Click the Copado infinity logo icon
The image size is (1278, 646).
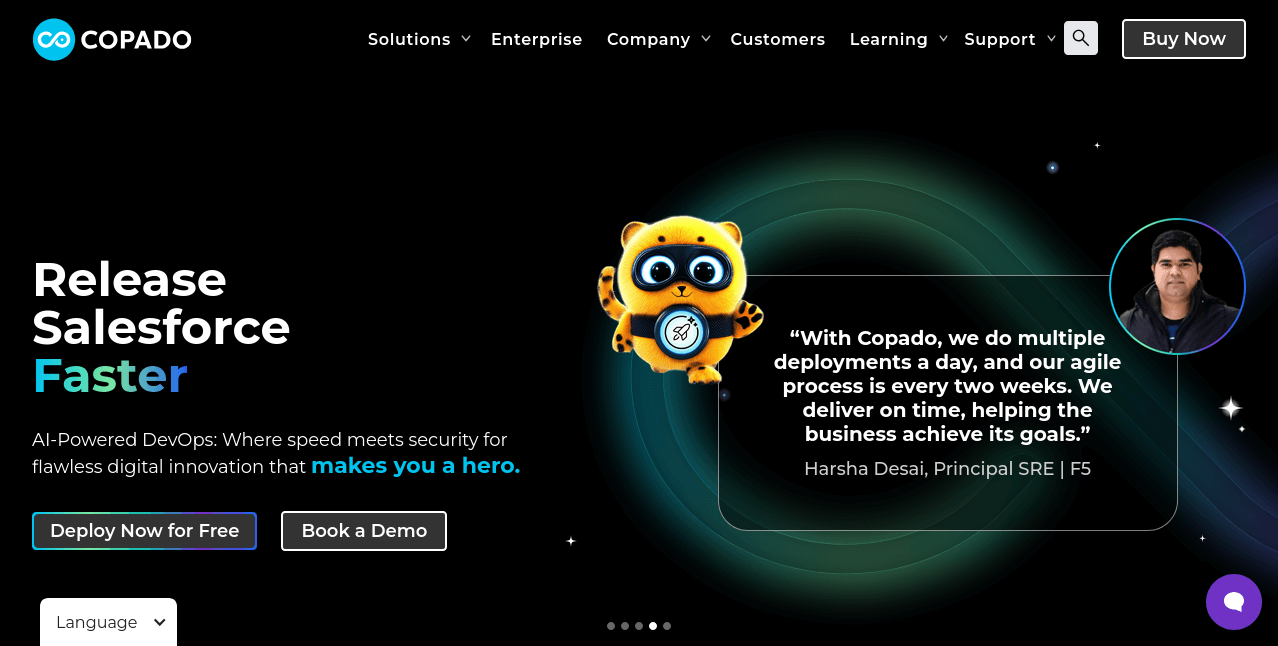point(54,39)
